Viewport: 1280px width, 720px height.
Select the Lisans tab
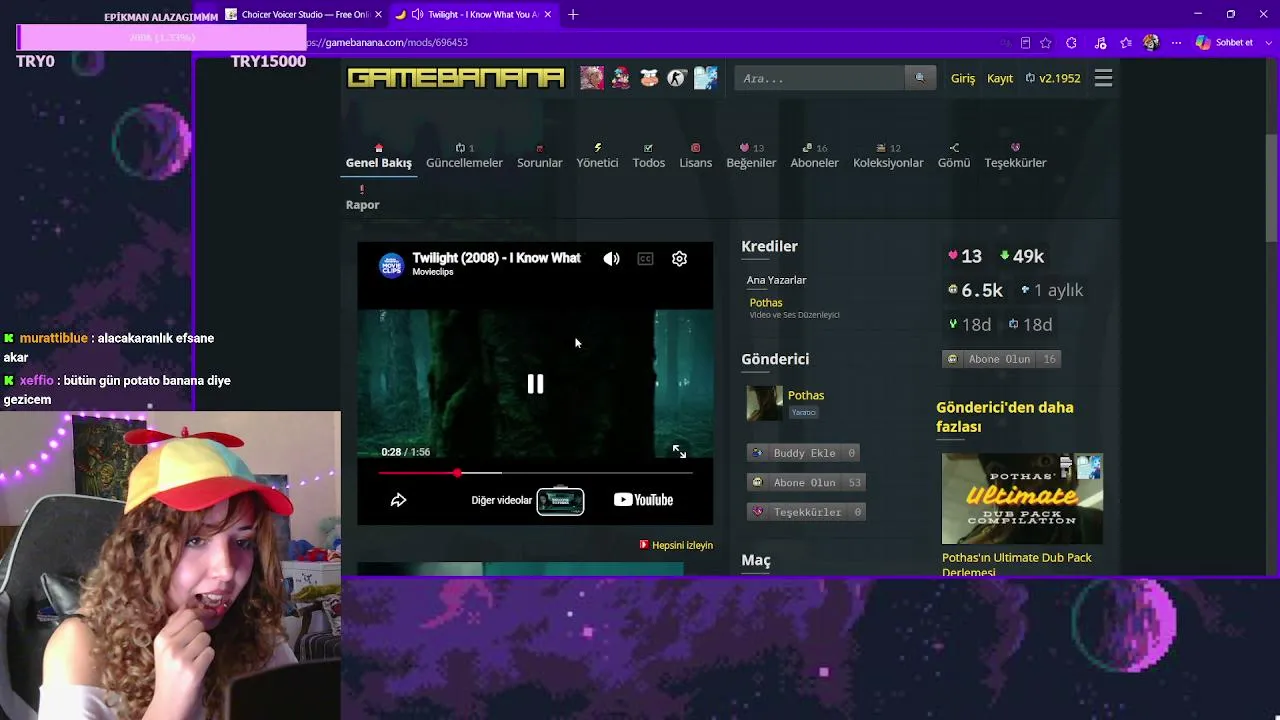coord(695,156)
